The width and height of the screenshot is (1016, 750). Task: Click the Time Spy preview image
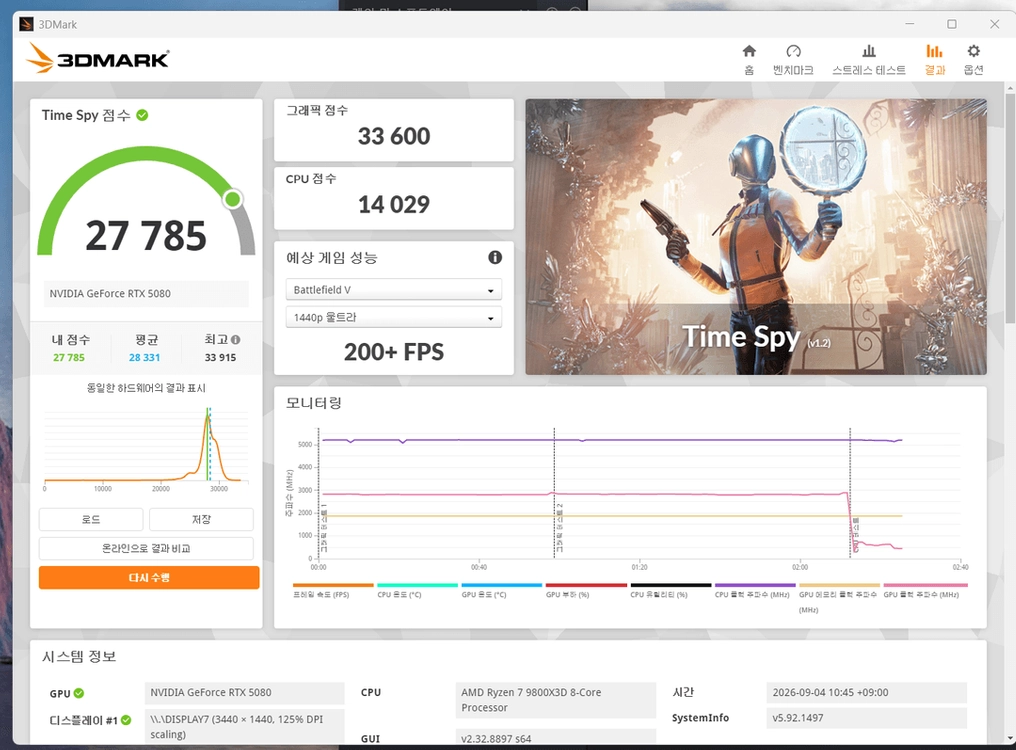pos(756,237)
